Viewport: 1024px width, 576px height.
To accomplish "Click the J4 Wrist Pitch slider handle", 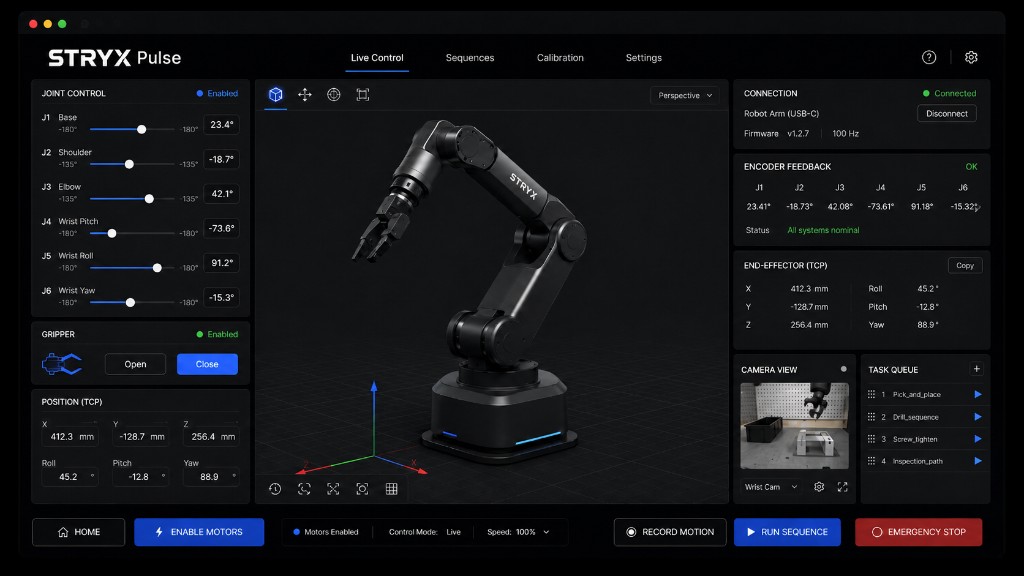I will coord(112,233).
